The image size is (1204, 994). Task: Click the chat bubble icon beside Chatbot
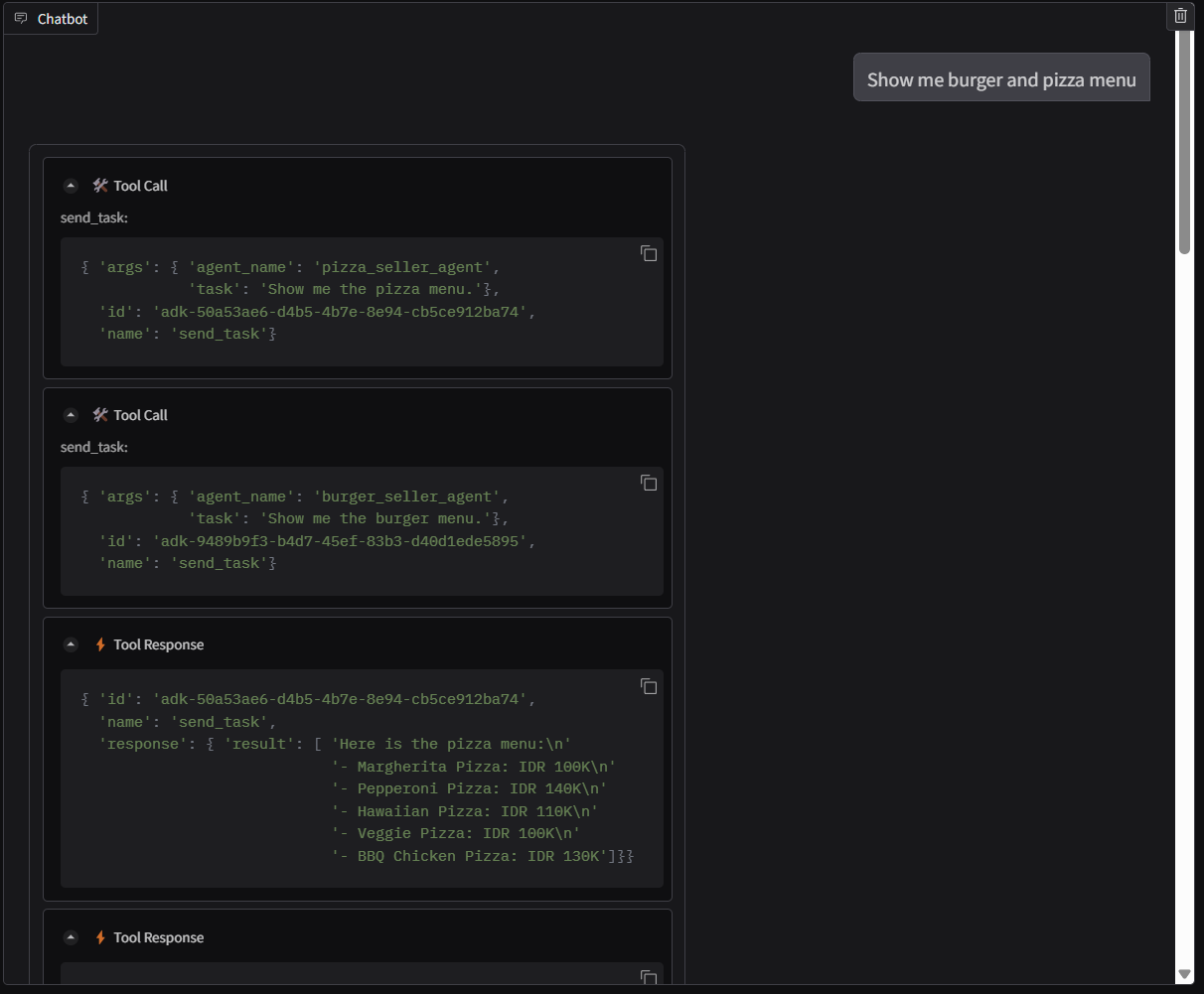[21, 19]
